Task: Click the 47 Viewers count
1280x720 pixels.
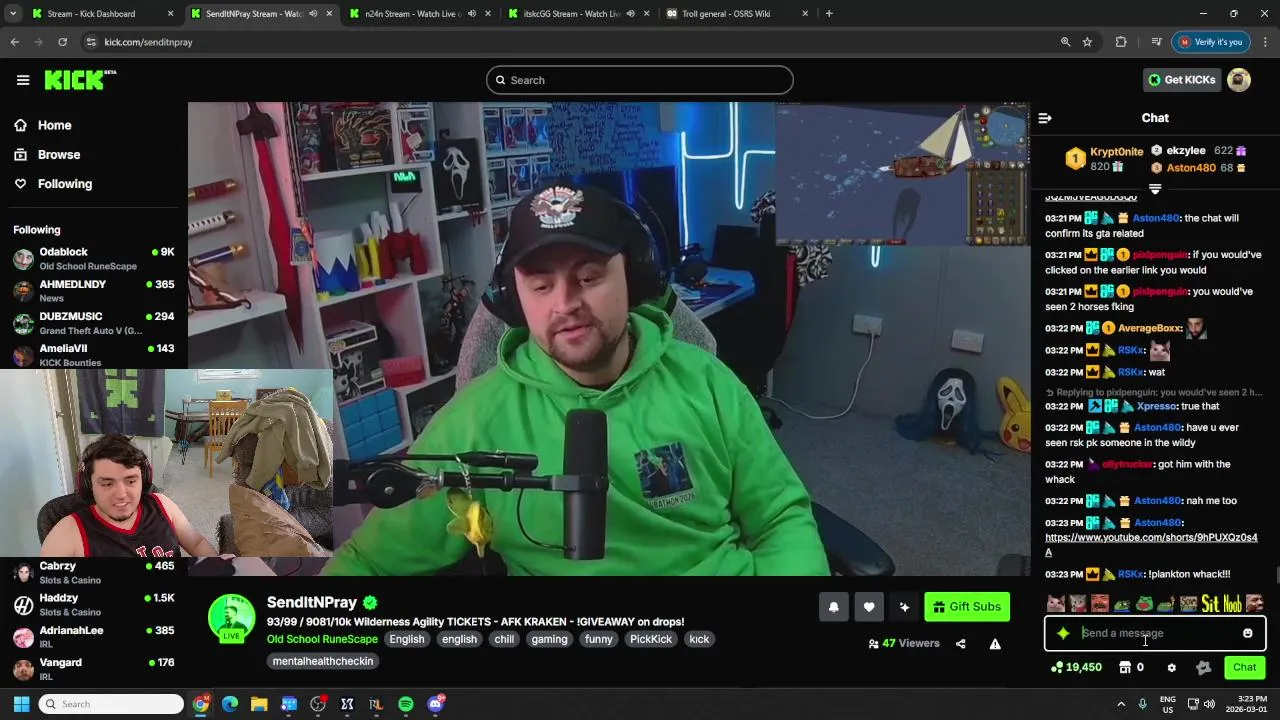Action: [904, 644]
